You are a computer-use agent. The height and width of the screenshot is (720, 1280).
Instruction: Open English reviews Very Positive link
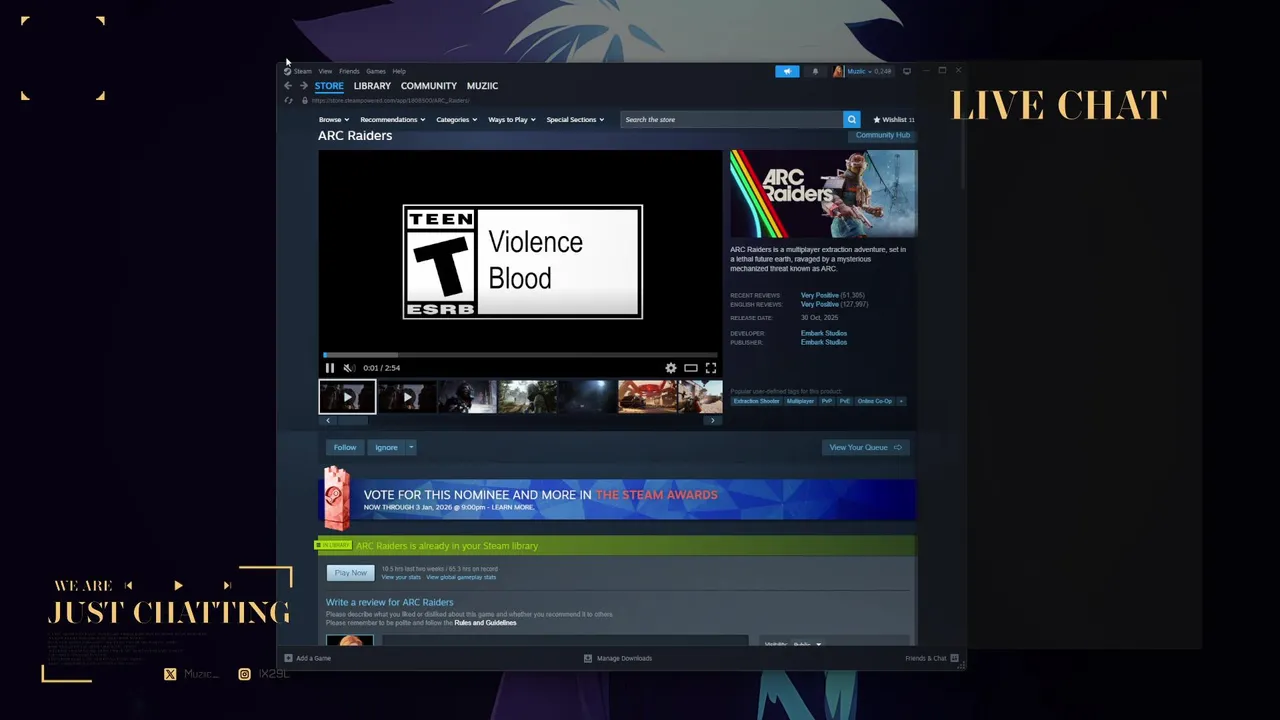click(820, 304)
